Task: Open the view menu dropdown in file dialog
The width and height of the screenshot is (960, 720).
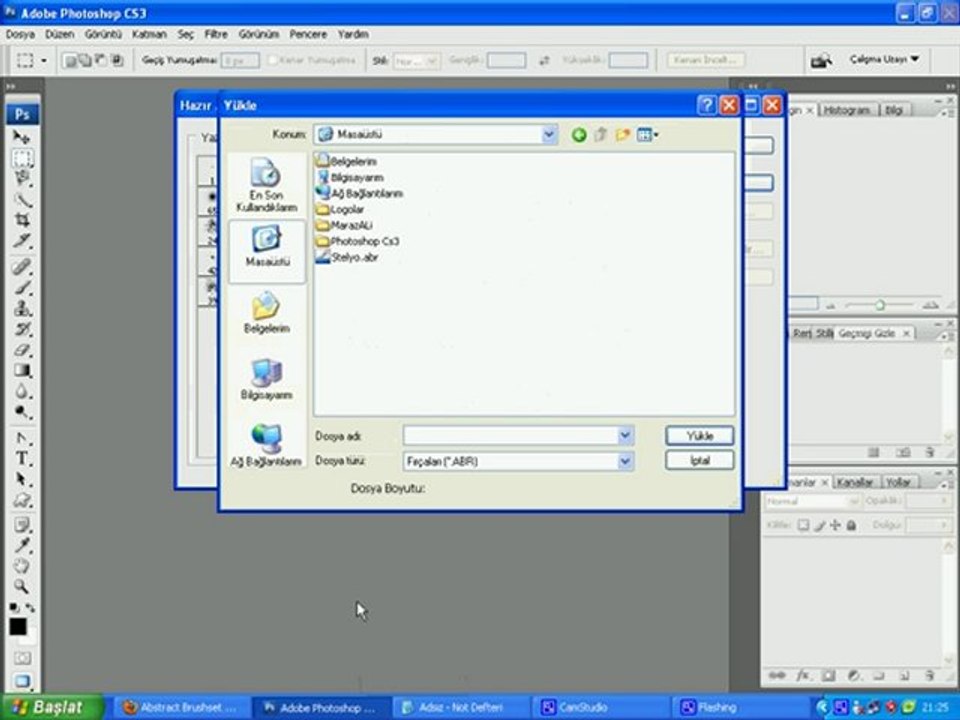Action: [648, 134]
